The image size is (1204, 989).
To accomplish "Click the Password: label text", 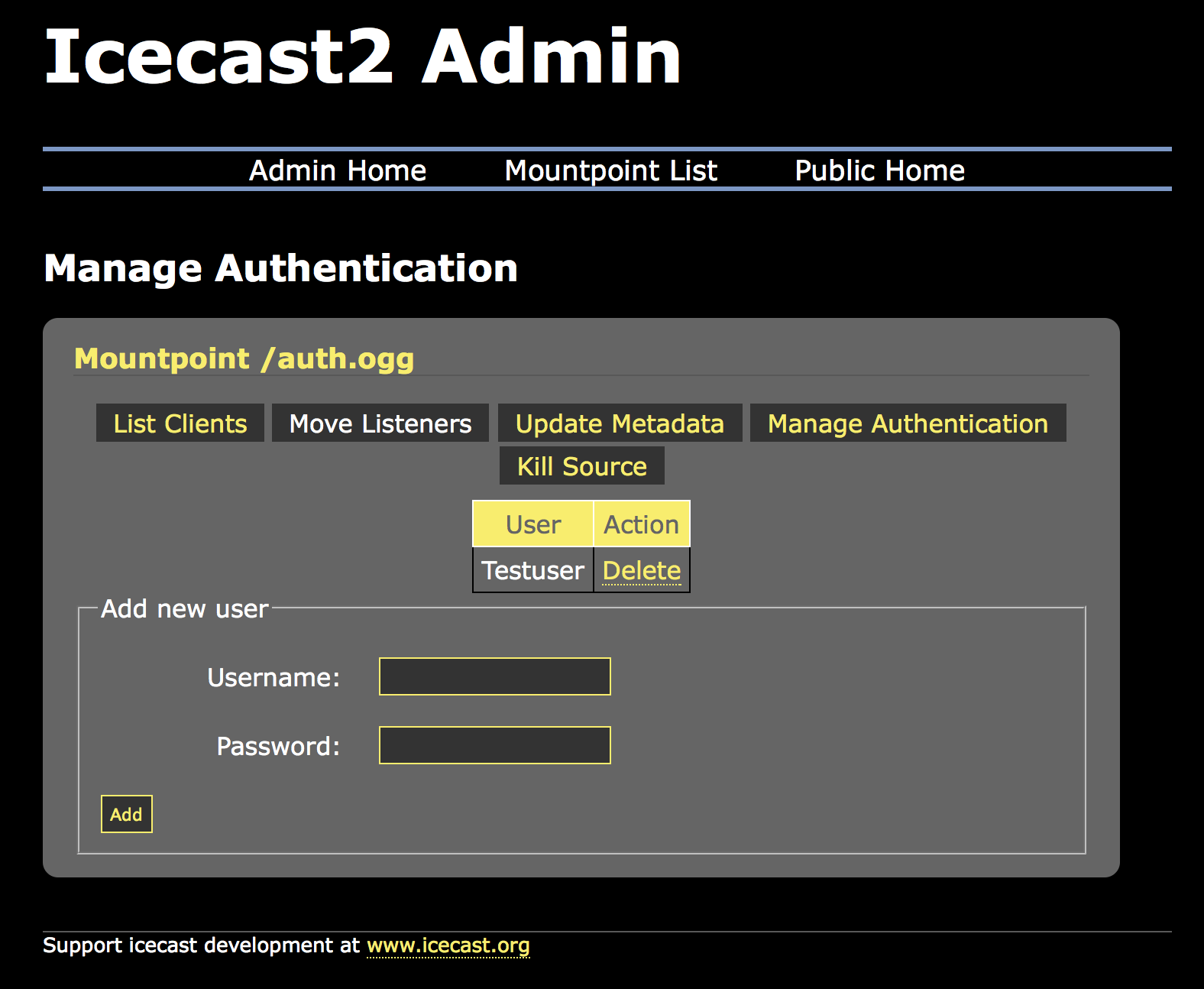I will (278, 746).
